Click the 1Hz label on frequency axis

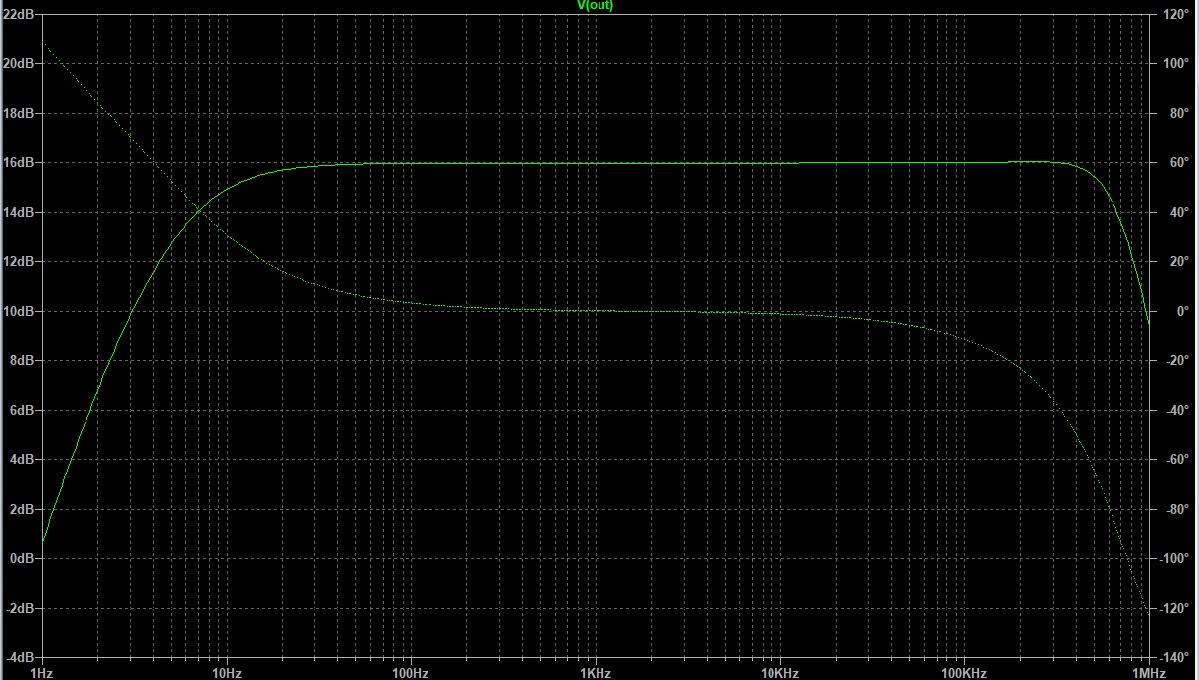coord(43,673)
